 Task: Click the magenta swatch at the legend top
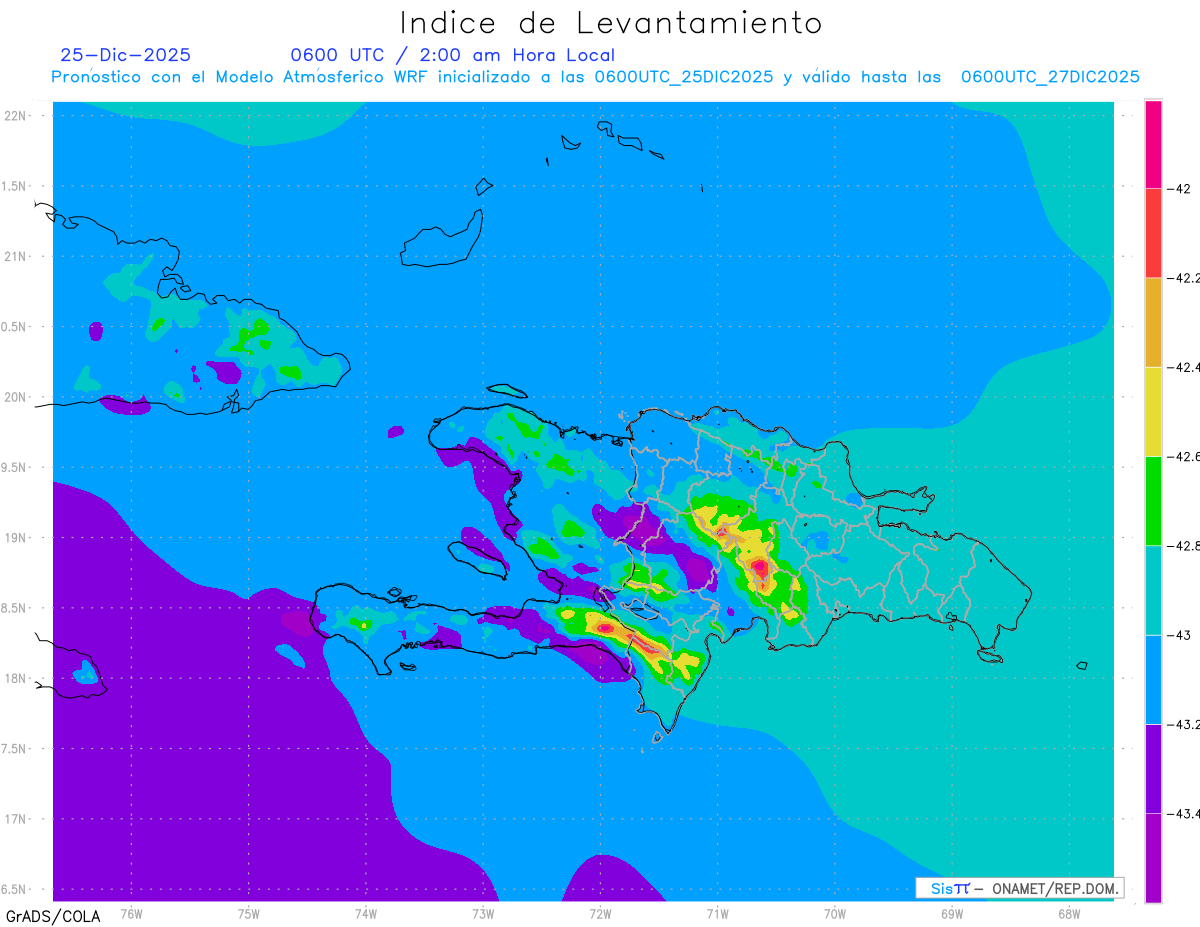coord(1153,144)
